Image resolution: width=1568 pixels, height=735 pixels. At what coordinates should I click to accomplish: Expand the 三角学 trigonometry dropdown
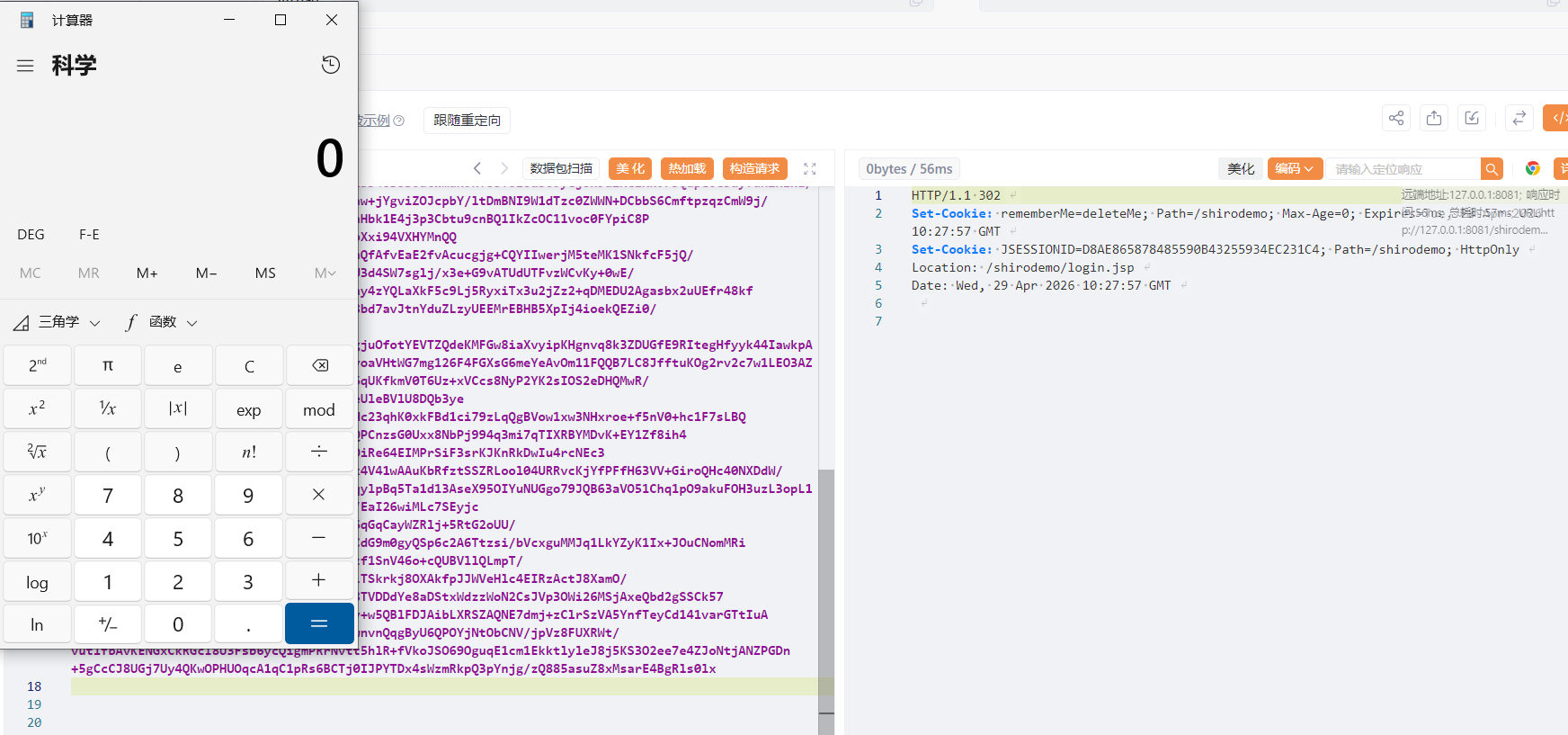(x=58, y=322)
